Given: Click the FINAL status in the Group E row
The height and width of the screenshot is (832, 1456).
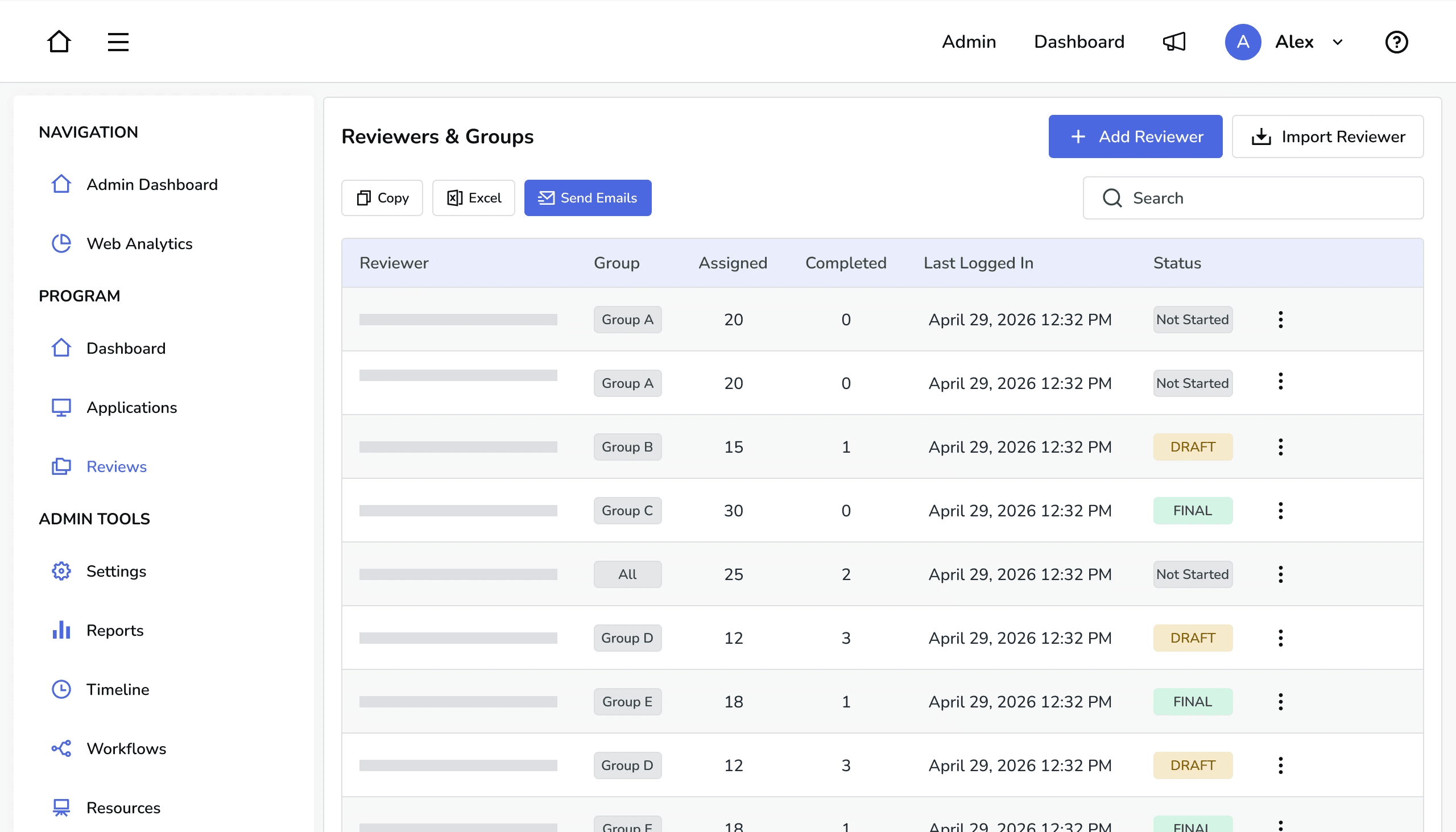Looking at the screenshot, I should pos(1193,702).
